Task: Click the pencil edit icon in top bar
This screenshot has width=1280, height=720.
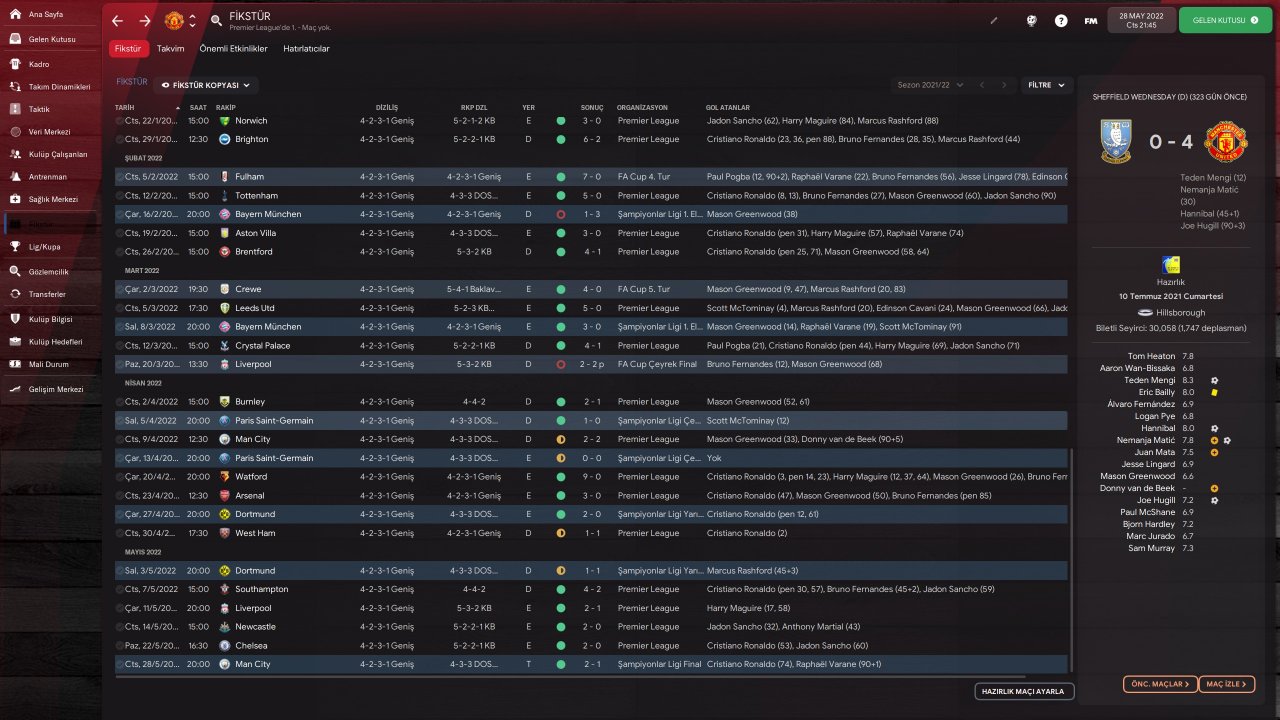Action: coord(994,20)
